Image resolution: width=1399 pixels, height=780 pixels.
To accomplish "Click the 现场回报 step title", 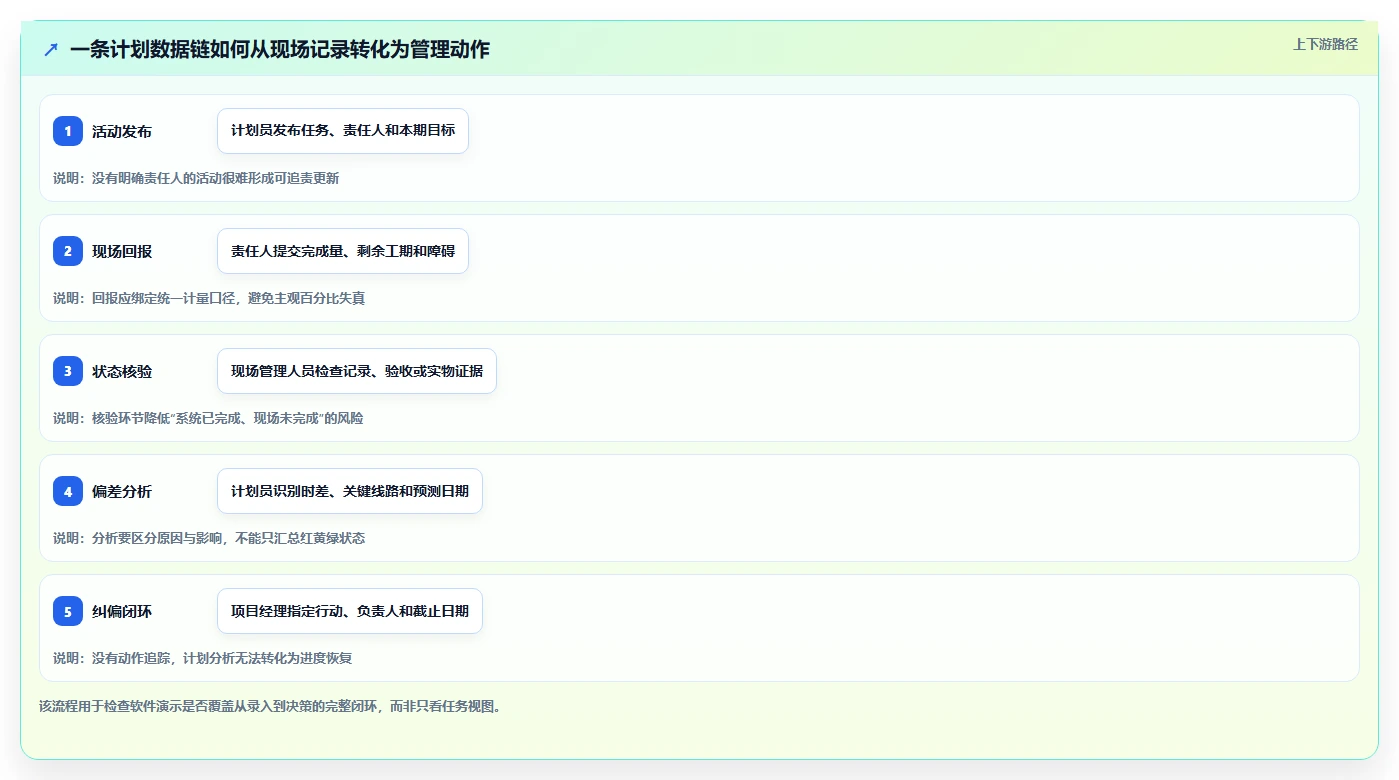I will coord(122,251).
